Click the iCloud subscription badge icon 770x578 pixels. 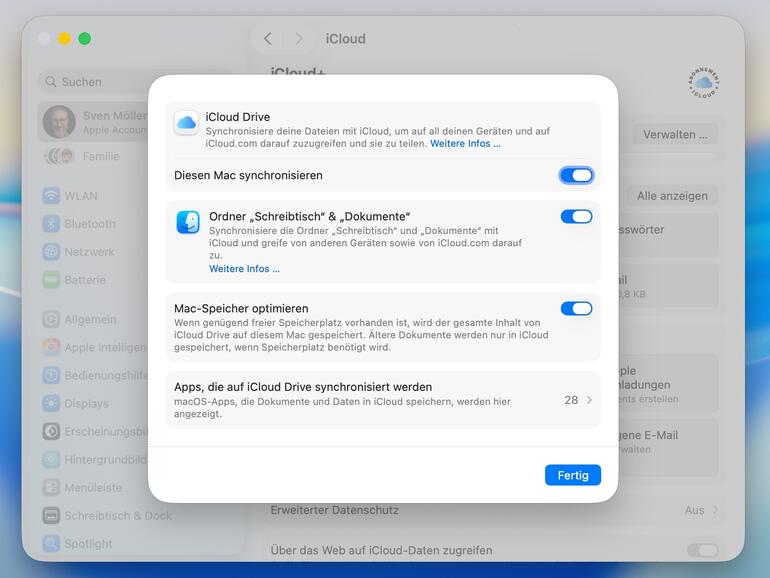[x=703, y=82]
